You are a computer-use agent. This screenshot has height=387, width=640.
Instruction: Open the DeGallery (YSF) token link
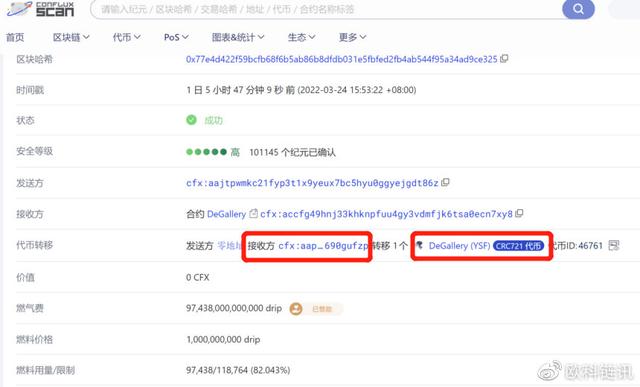tap(459, 246)
